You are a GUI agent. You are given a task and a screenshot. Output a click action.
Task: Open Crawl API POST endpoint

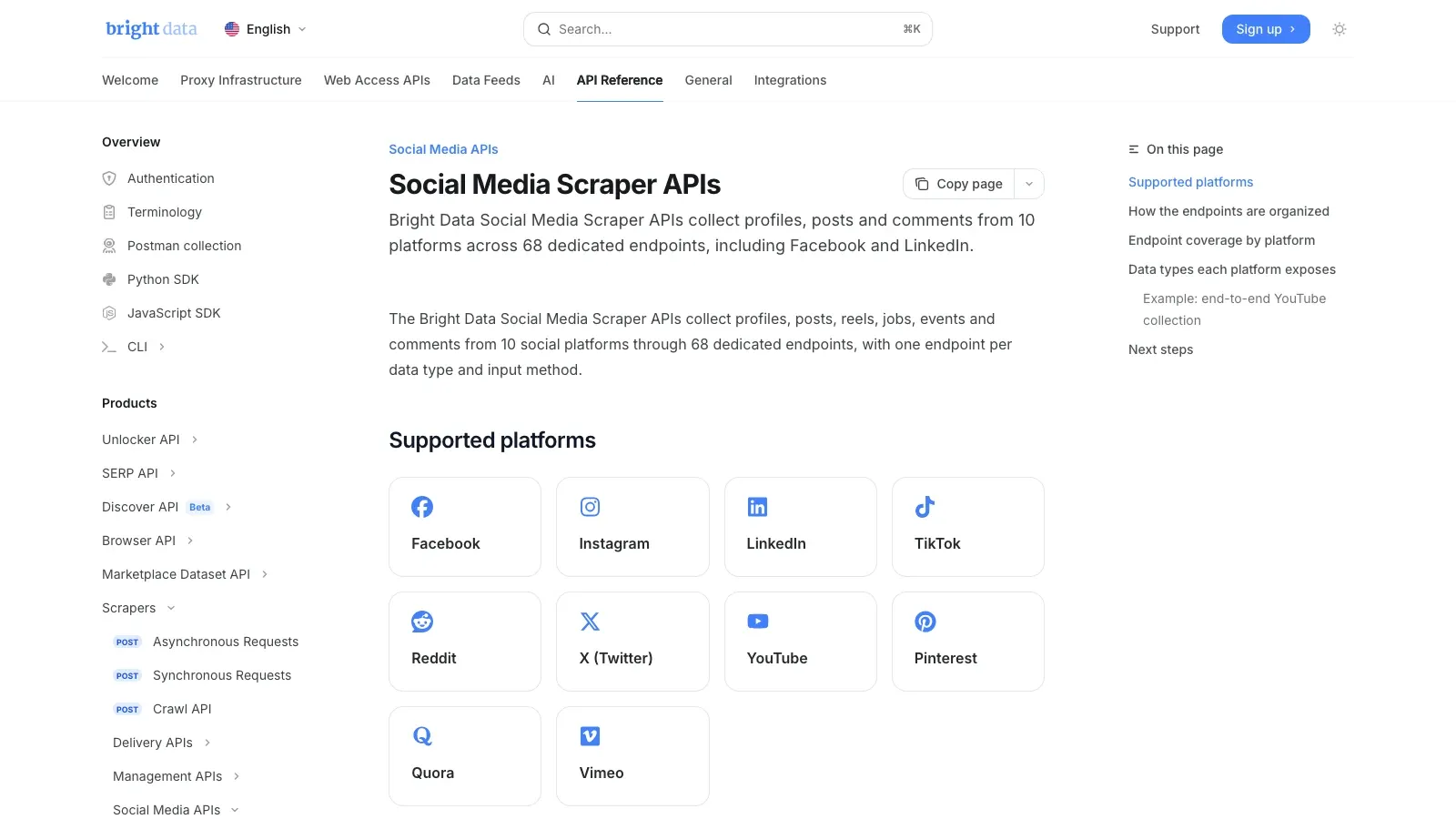click(x=162, y=709)
